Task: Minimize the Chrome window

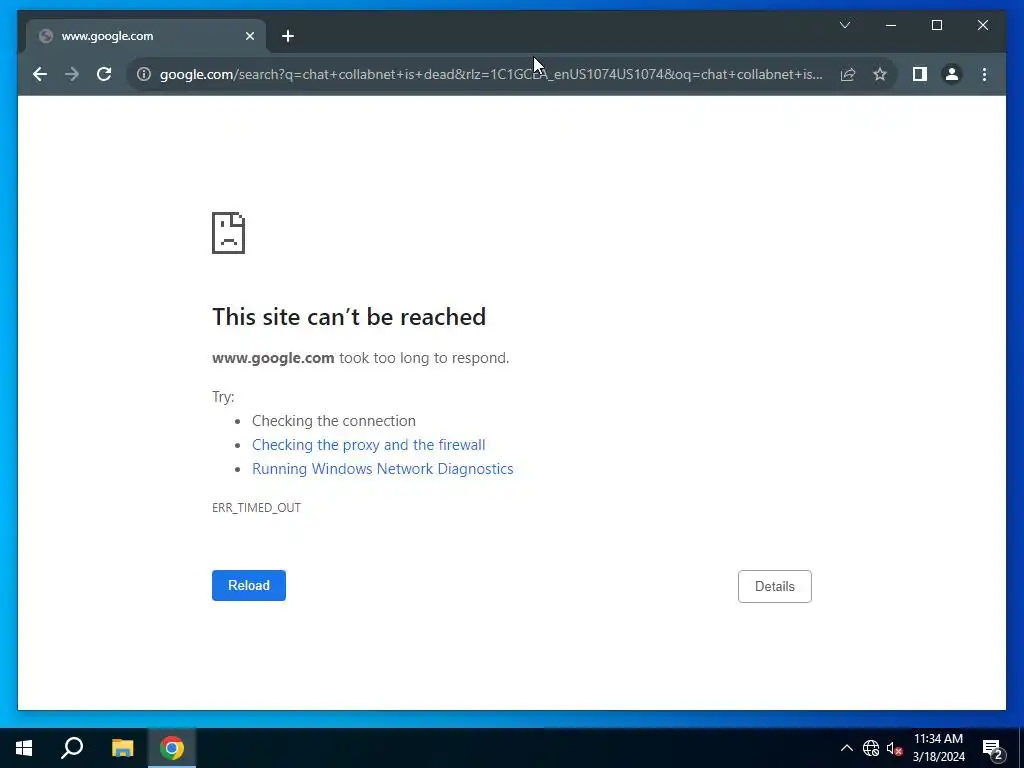Action: point(891,25)
